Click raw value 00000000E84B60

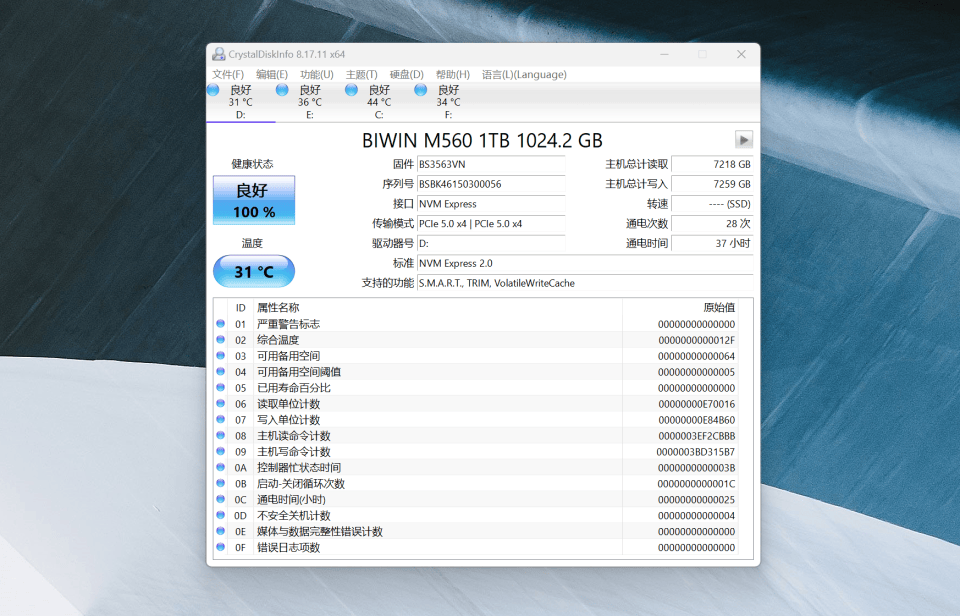tap(697, 419)
